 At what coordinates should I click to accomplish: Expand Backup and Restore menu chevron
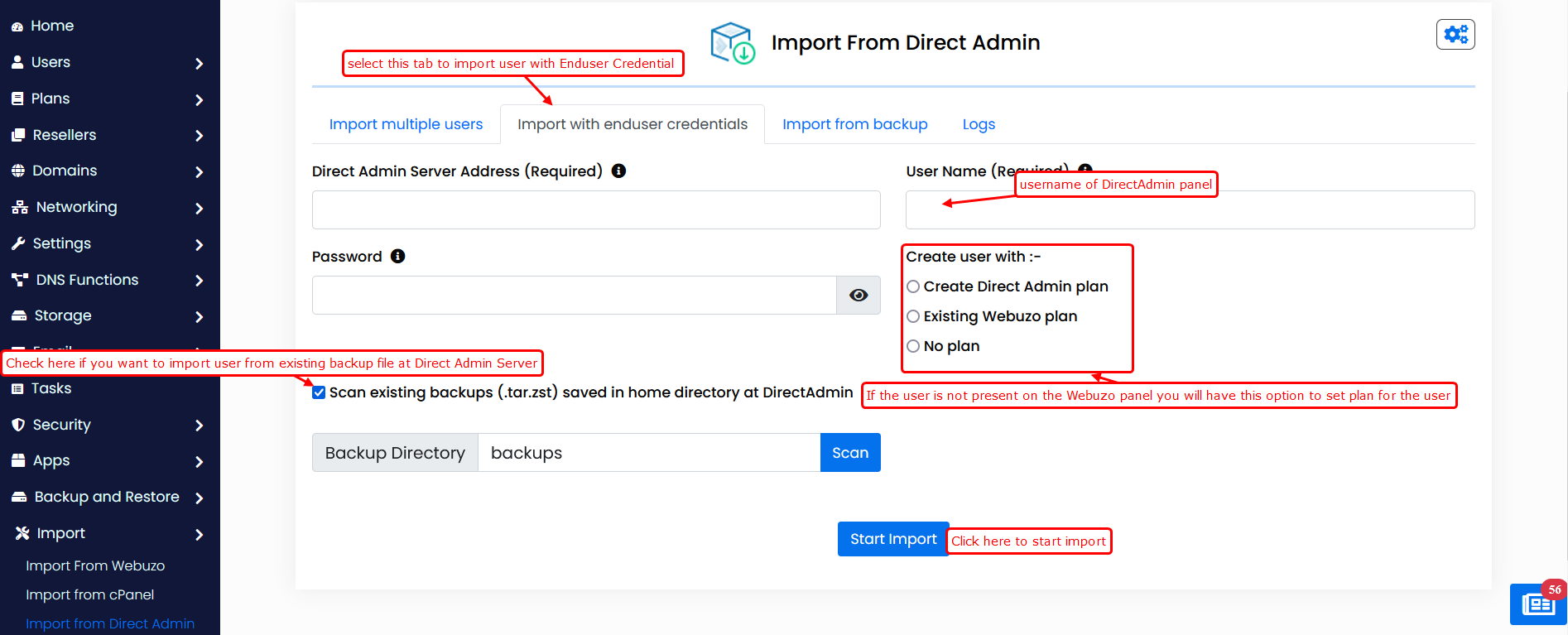[199, 498]
